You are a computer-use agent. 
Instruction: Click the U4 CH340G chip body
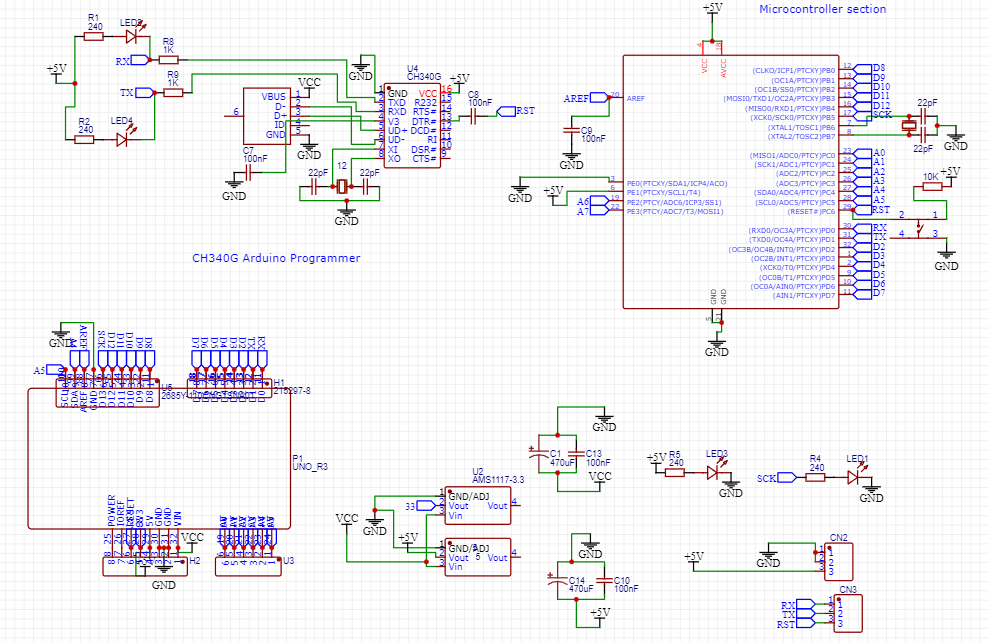coord(413,125)
